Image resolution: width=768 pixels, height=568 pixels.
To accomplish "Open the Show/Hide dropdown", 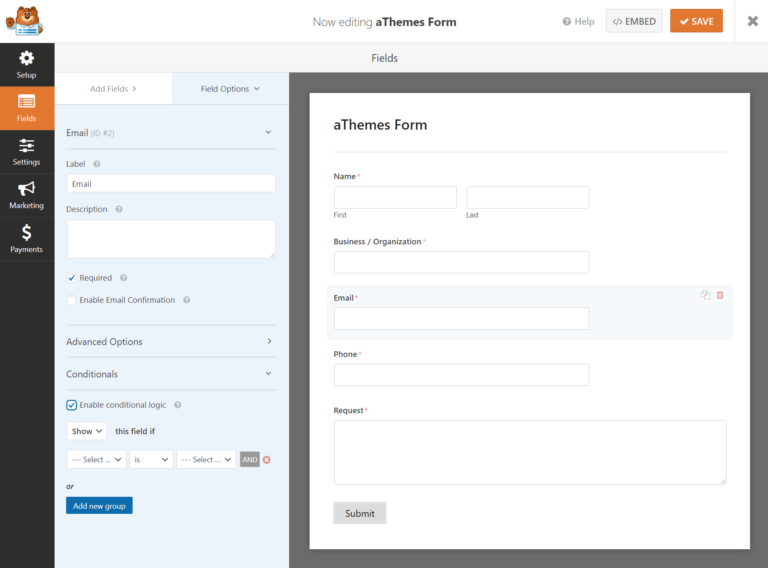I will click(87, 431).
